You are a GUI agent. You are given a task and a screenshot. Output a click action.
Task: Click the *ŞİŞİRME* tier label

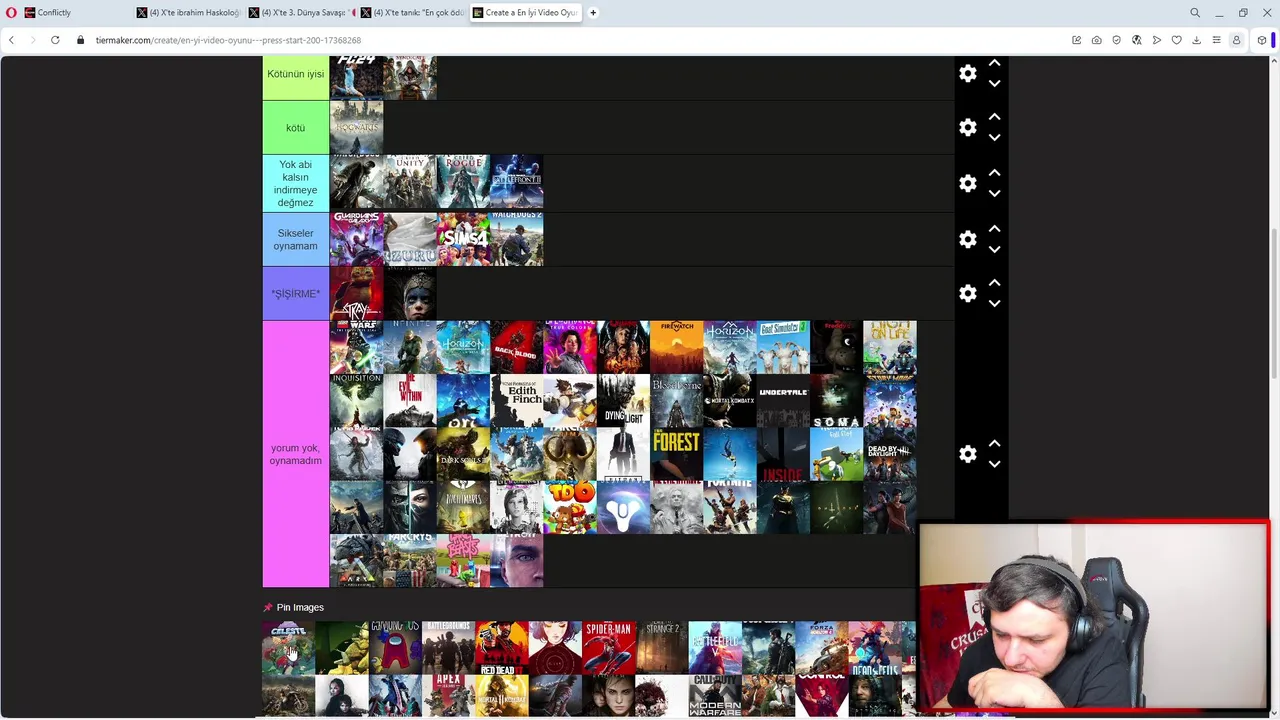(295, 294)
